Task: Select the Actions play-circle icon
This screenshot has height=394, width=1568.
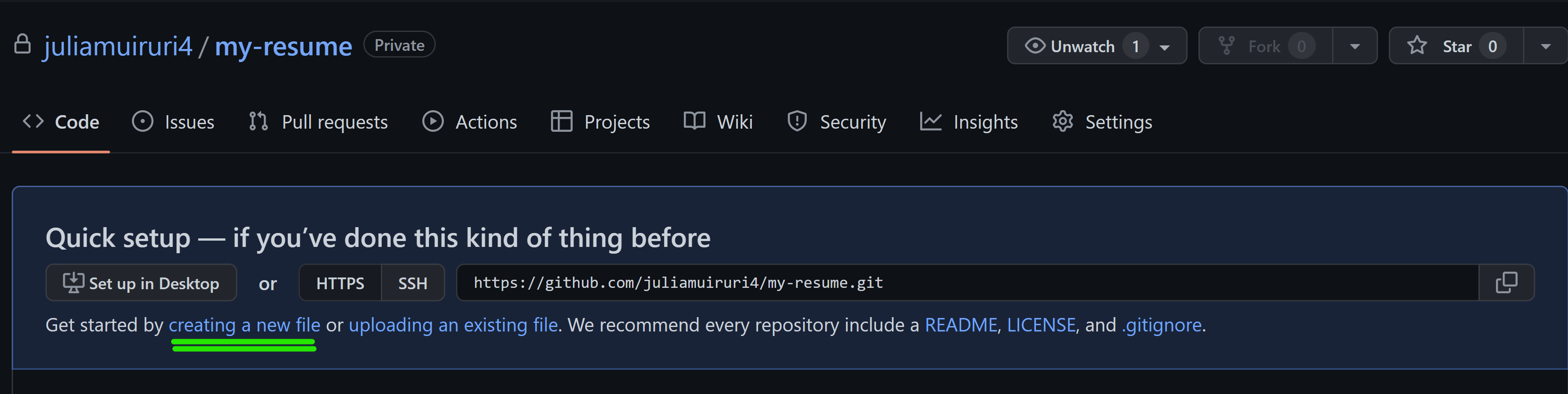Action: coord(434,121)
